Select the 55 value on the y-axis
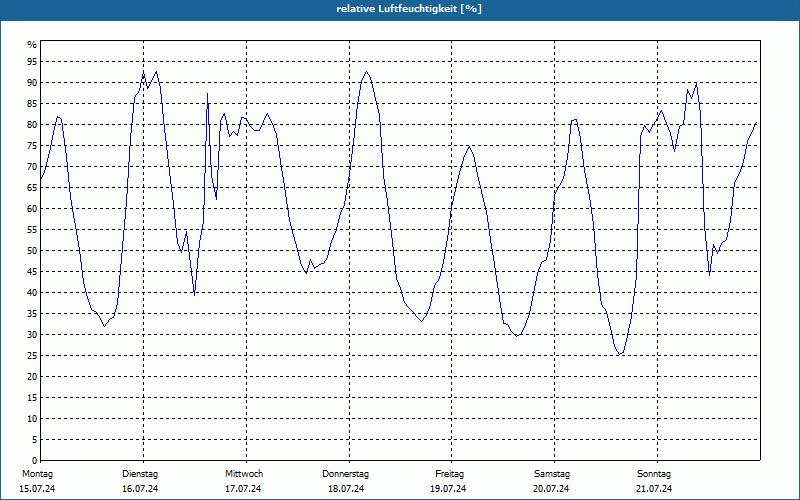The height and width of the screenshot is (500, 800). pyautogui.click(x=32, y=230)
